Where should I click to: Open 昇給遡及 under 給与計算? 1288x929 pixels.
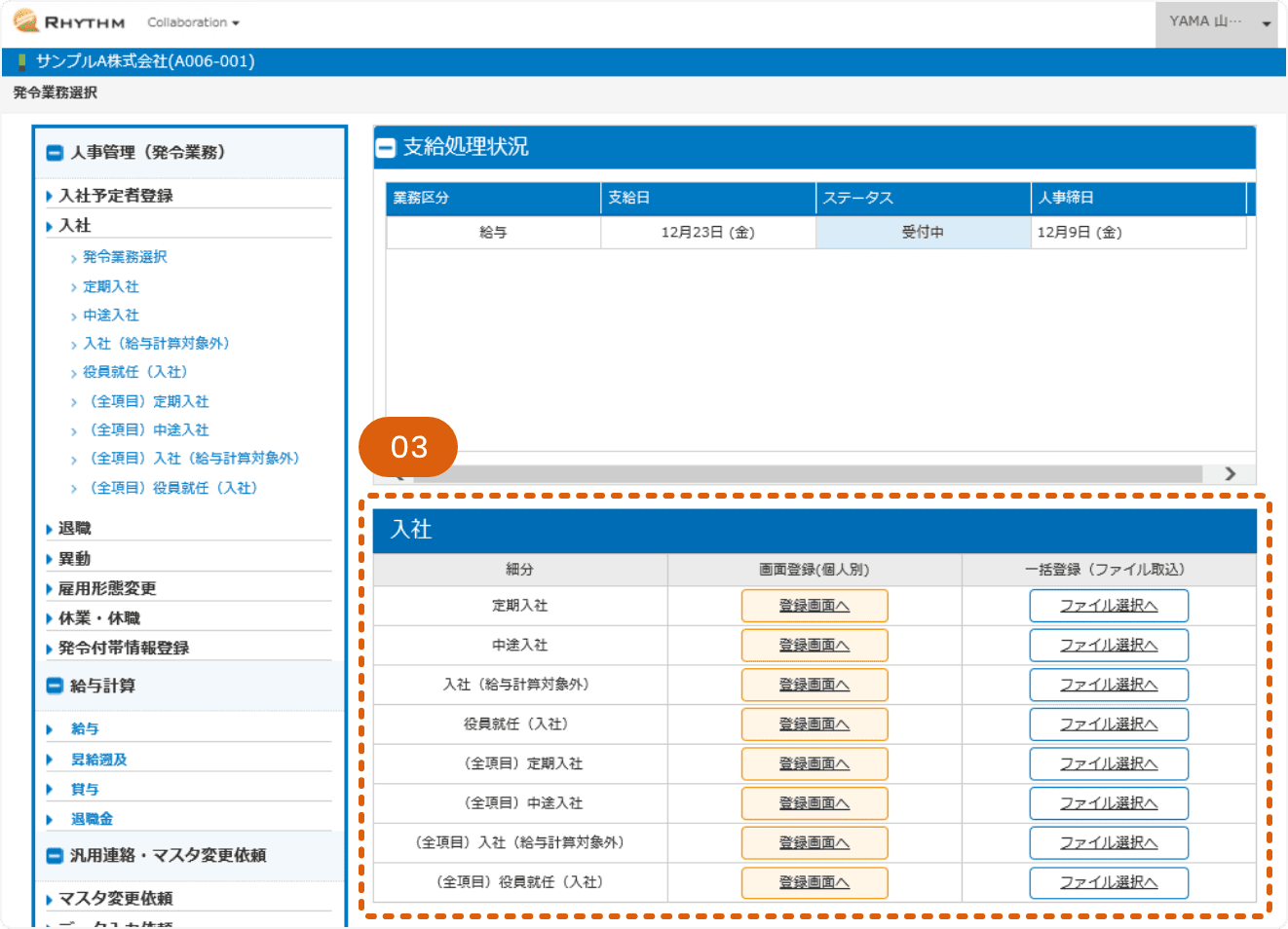pos(98,760)
